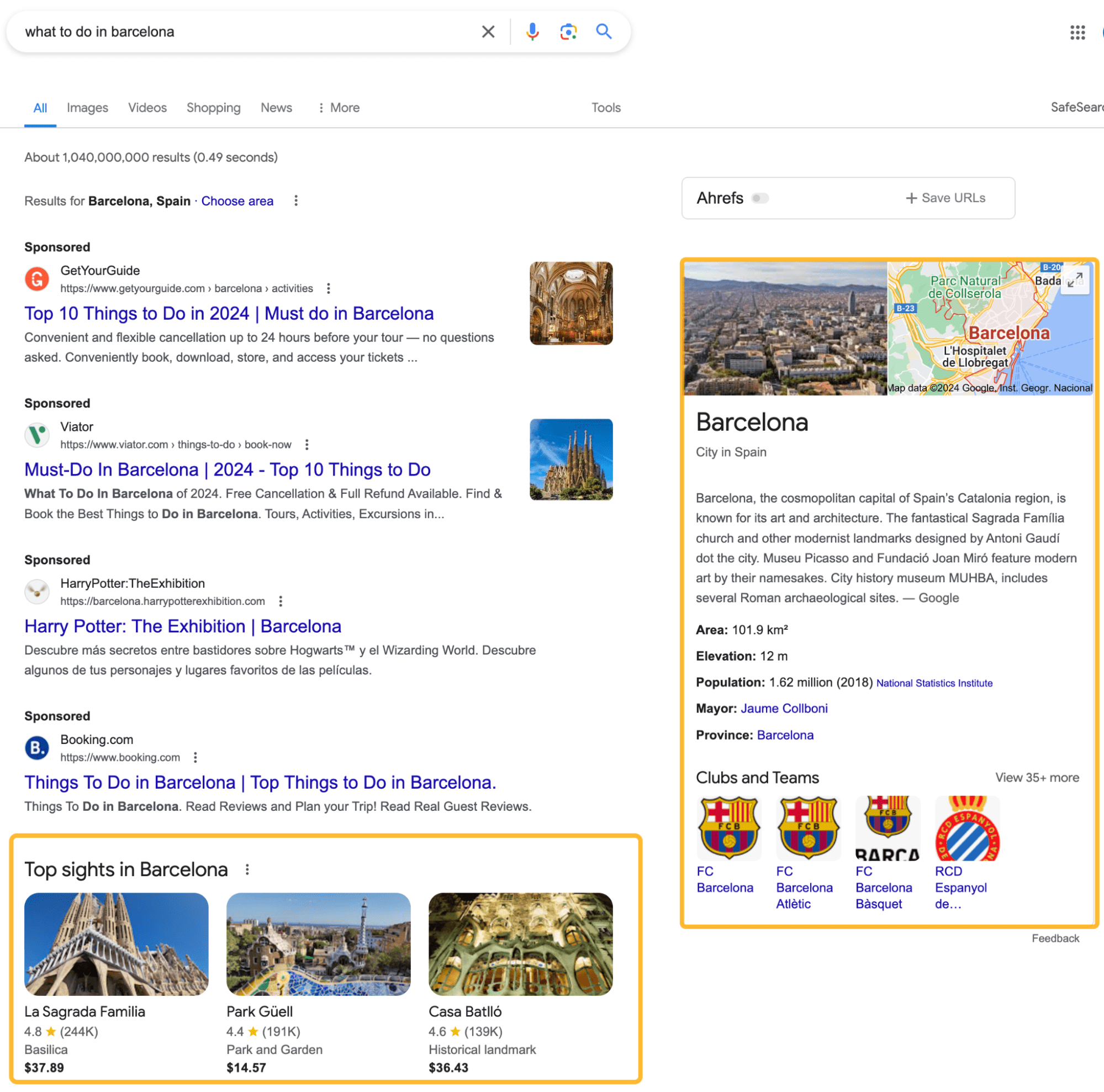
Task: Open the Google apps grid
Action: [x=1079, y=32]
